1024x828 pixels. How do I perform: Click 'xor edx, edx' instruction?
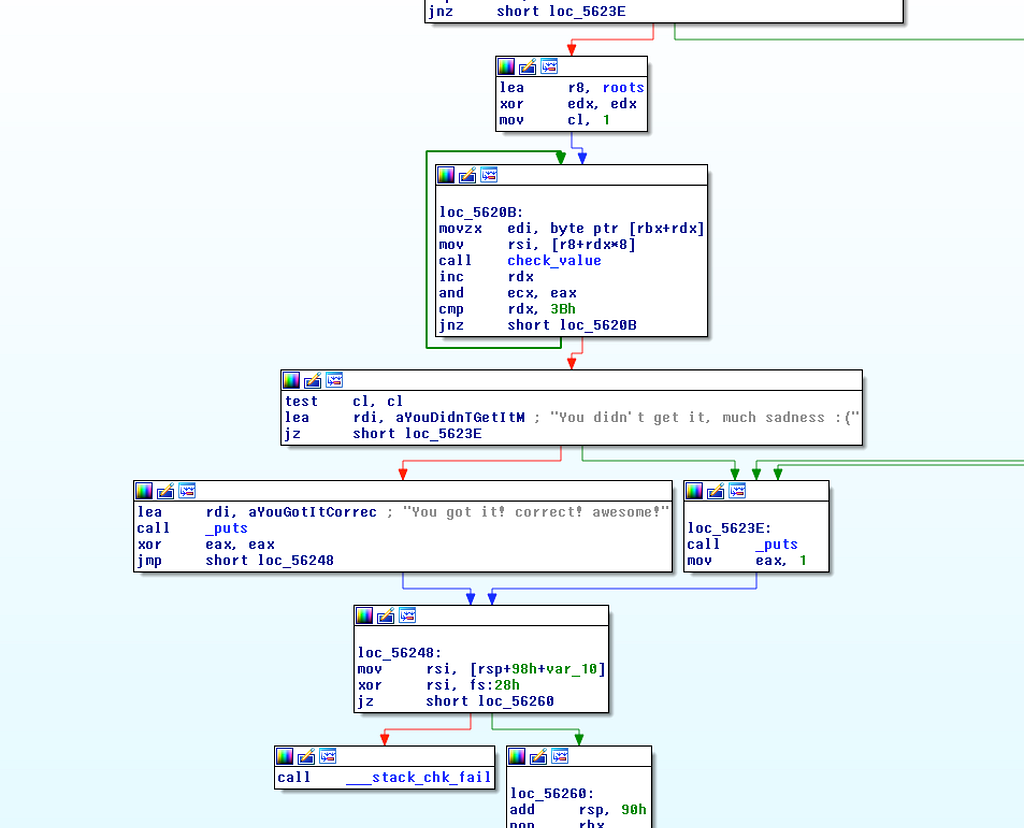pos(568,104)
